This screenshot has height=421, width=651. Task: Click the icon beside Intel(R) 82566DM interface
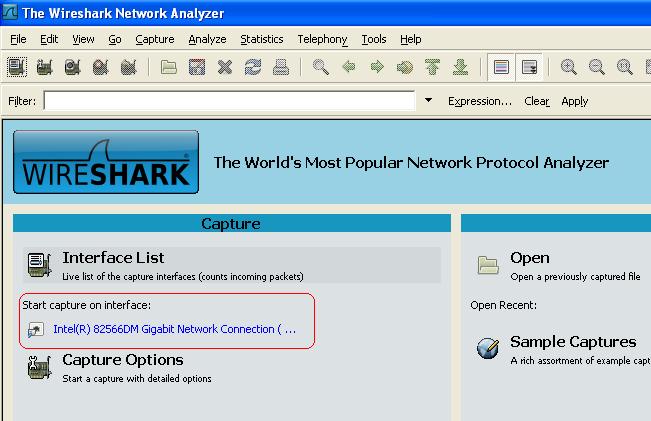pos(36,330)
